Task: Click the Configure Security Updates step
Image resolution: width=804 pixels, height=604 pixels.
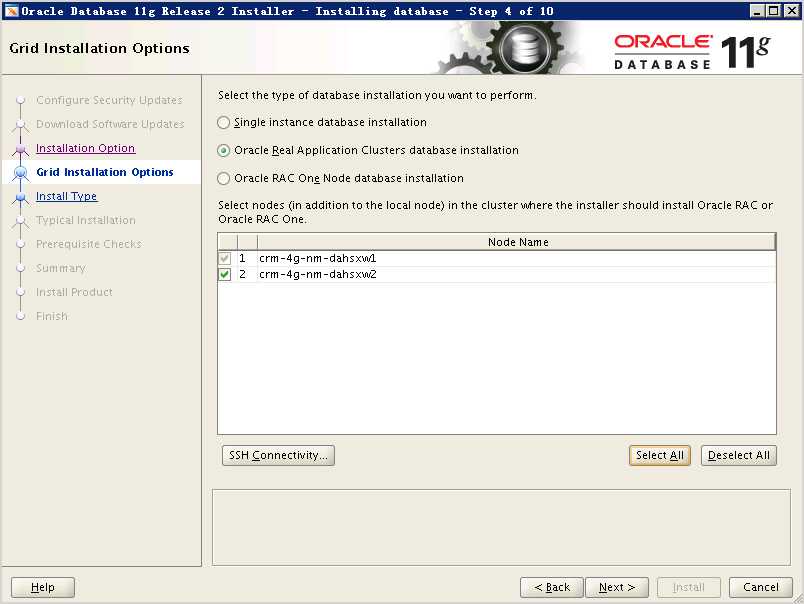Action: [109, 100]
